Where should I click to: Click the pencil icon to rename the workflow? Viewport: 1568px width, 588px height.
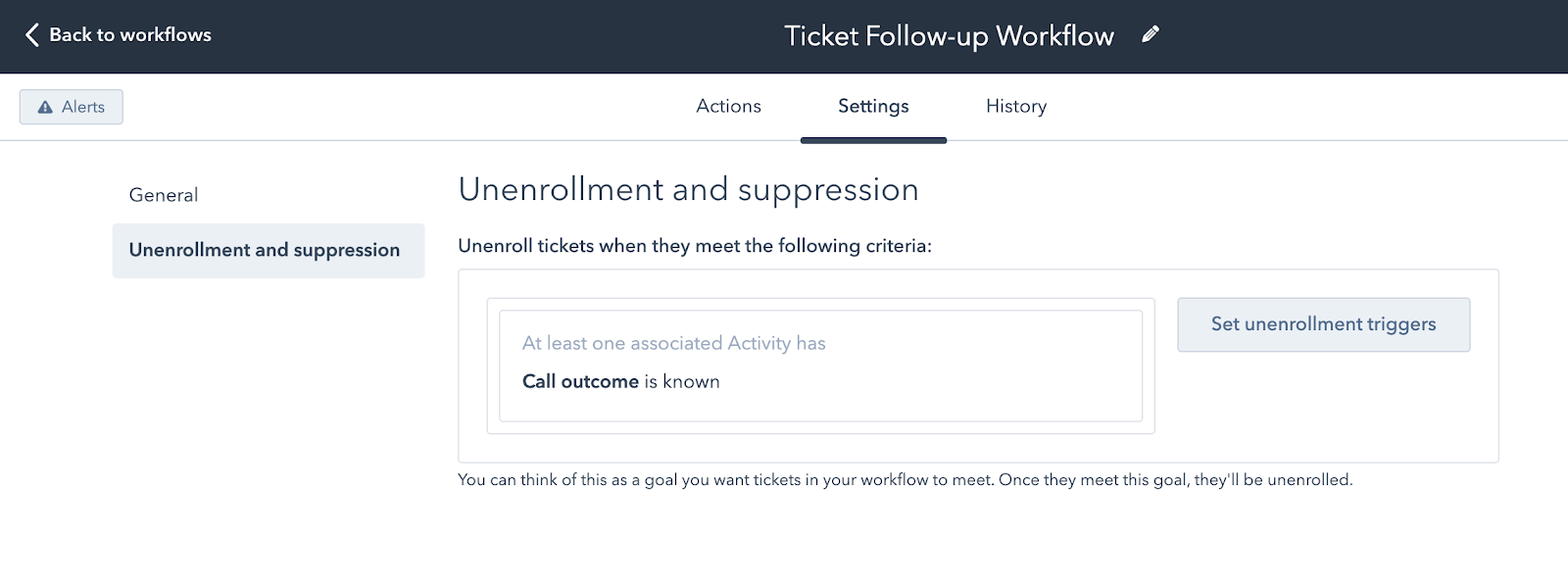point(1150,34)
